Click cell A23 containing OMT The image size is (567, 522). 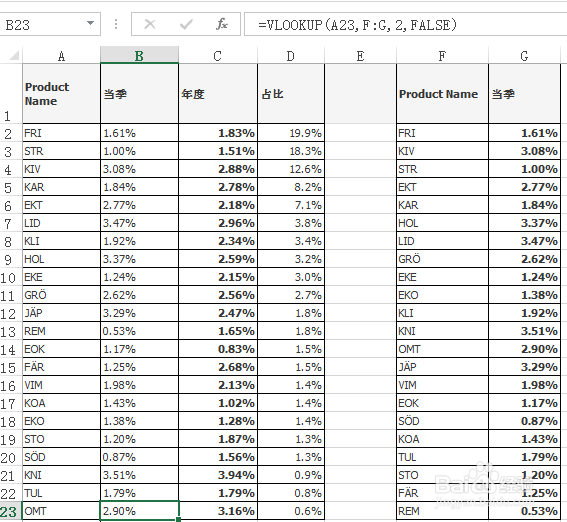(61, 511)
